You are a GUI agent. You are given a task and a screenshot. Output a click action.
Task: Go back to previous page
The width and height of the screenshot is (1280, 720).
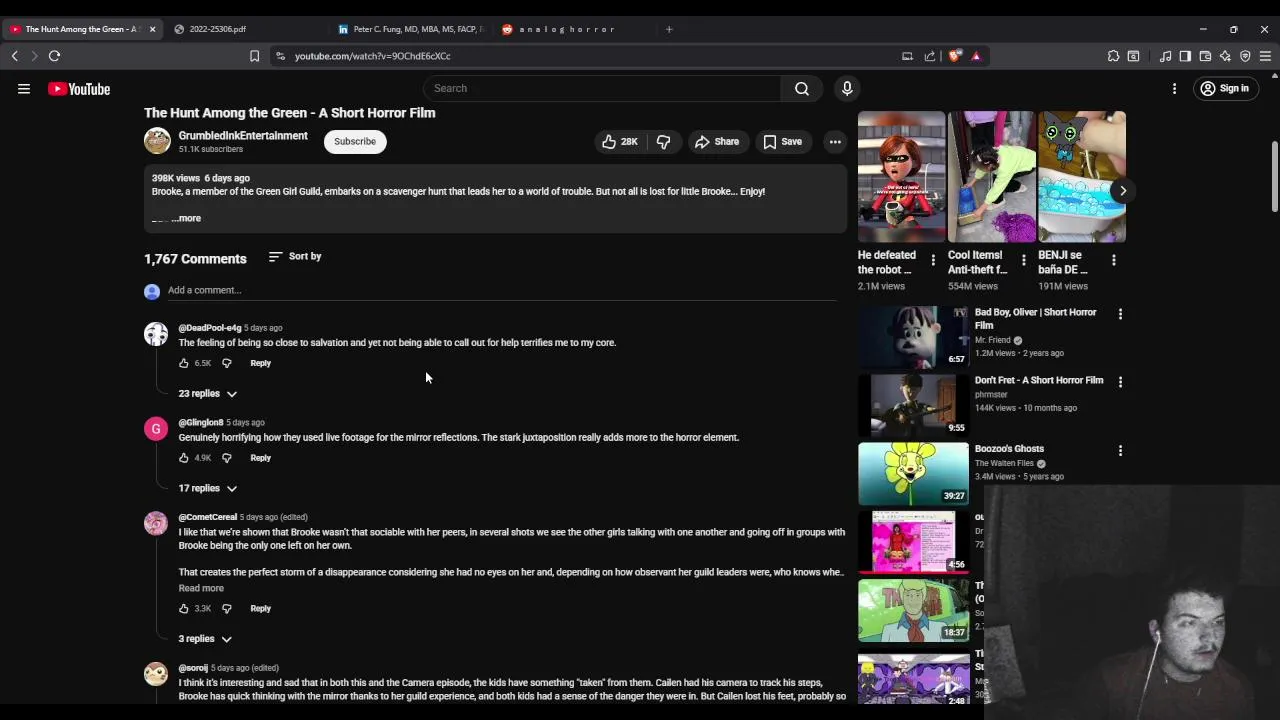click(15, 56)
